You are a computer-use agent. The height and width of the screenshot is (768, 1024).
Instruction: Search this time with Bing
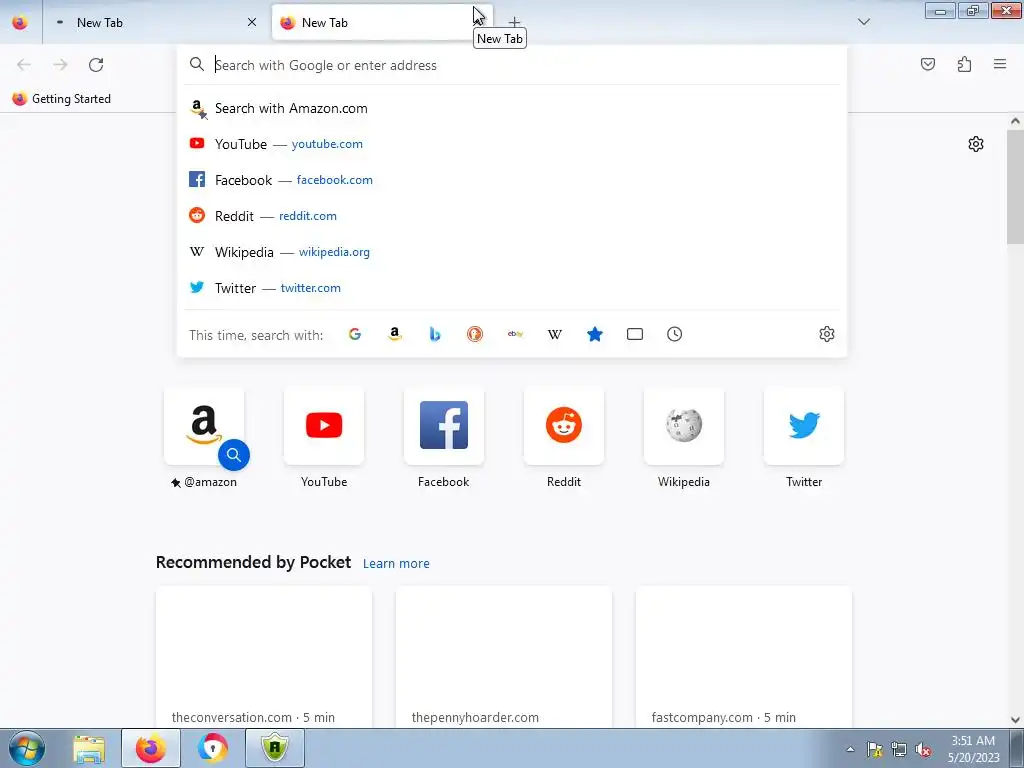tap(435, 334)
